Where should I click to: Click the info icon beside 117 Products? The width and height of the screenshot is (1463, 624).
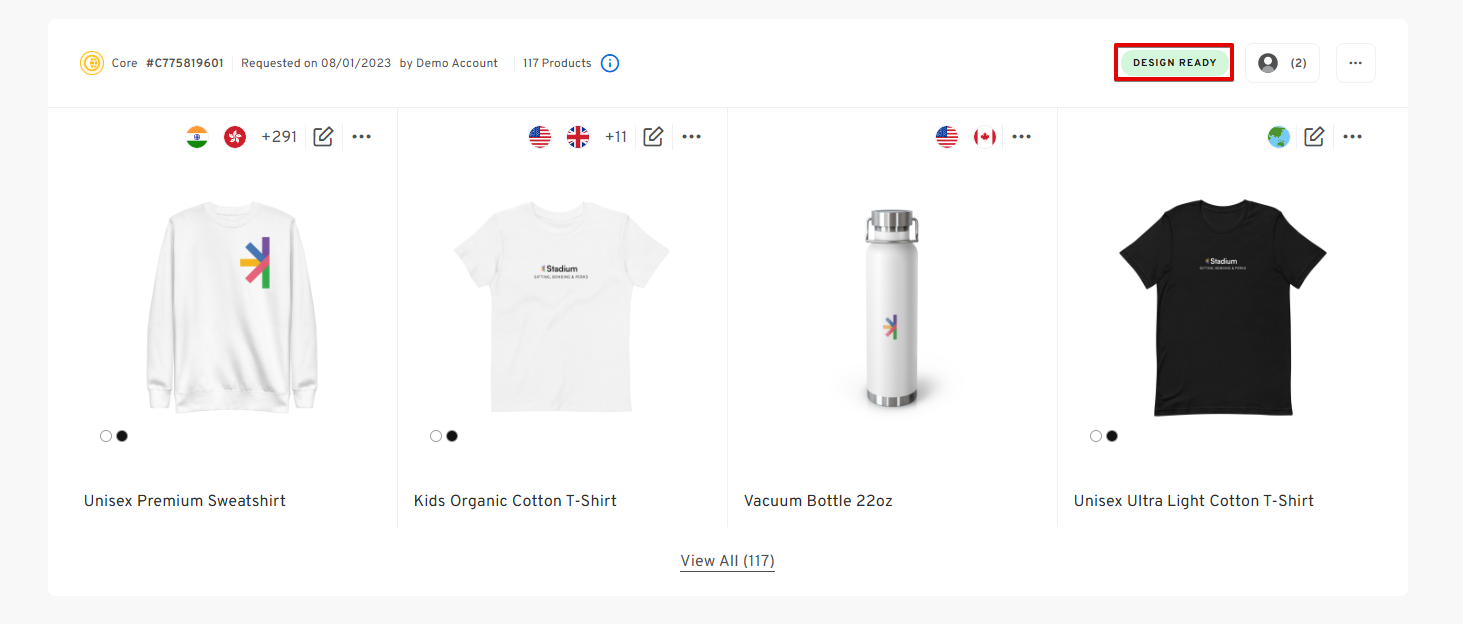[610, 63]
